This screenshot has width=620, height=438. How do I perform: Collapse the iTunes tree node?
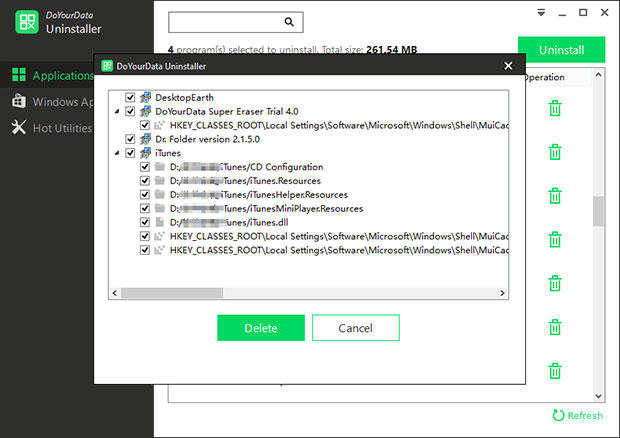(117, 153)
